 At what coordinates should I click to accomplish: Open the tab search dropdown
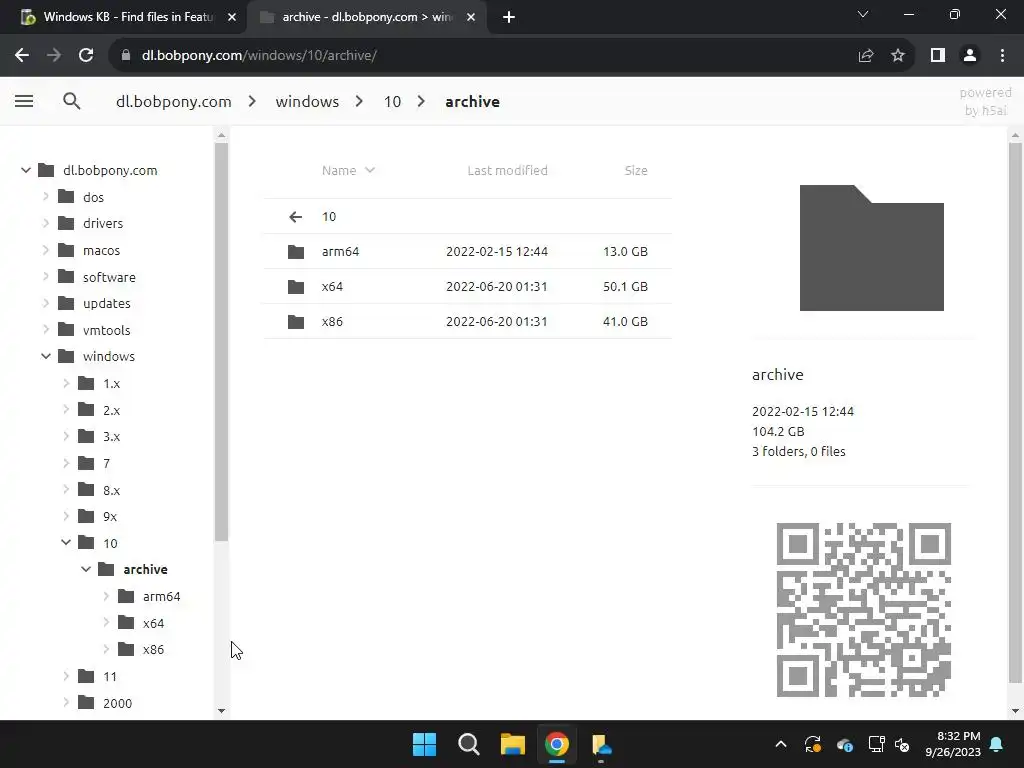click(x=863, y=14)
